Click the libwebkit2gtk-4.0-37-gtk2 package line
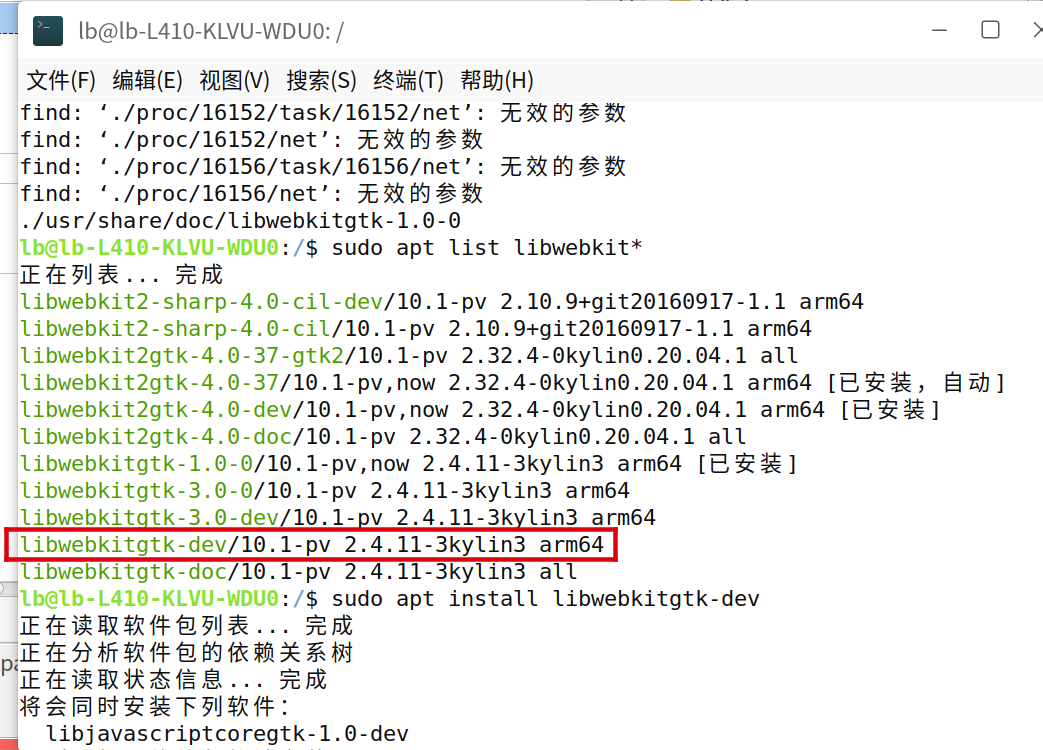 click(x=409, y=355)
